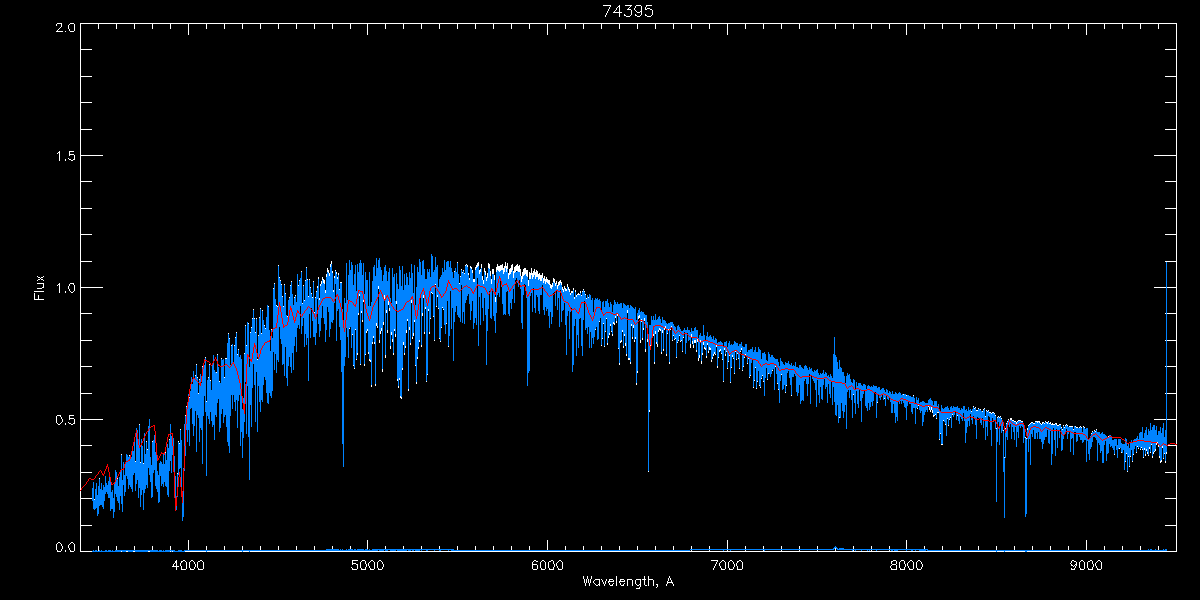This screenshot has width=1200, height=600.
Task: Click the 0.0 flux tick label
Action: click(64, 548)
